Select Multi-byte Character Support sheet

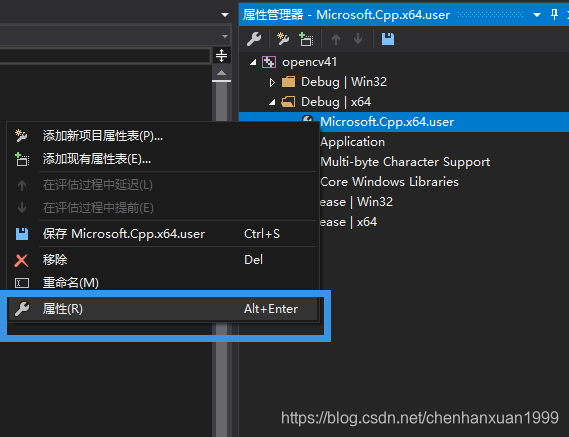point(405,162)
